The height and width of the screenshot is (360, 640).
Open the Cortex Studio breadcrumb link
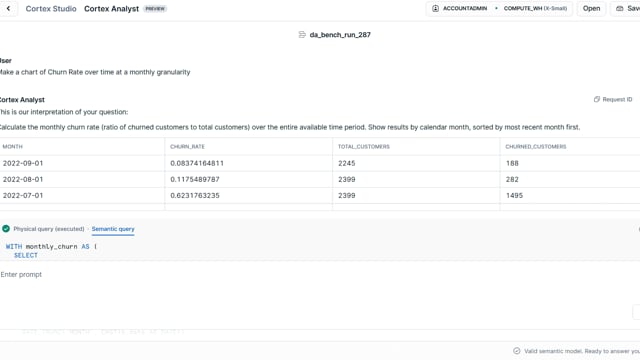[51, 9]
